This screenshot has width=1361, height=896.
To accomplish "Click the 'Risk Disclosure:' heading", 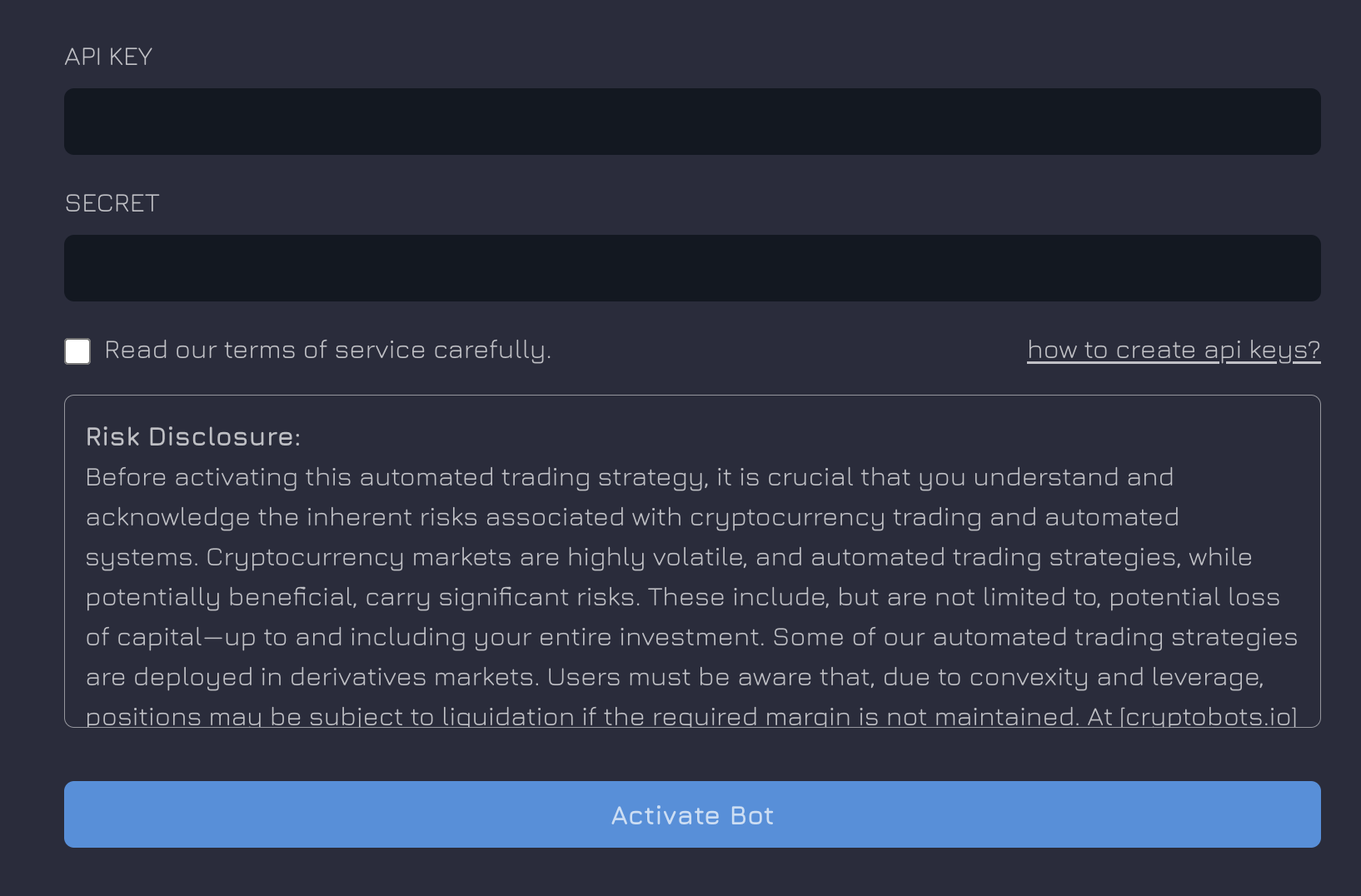I will tap(192, 437).
